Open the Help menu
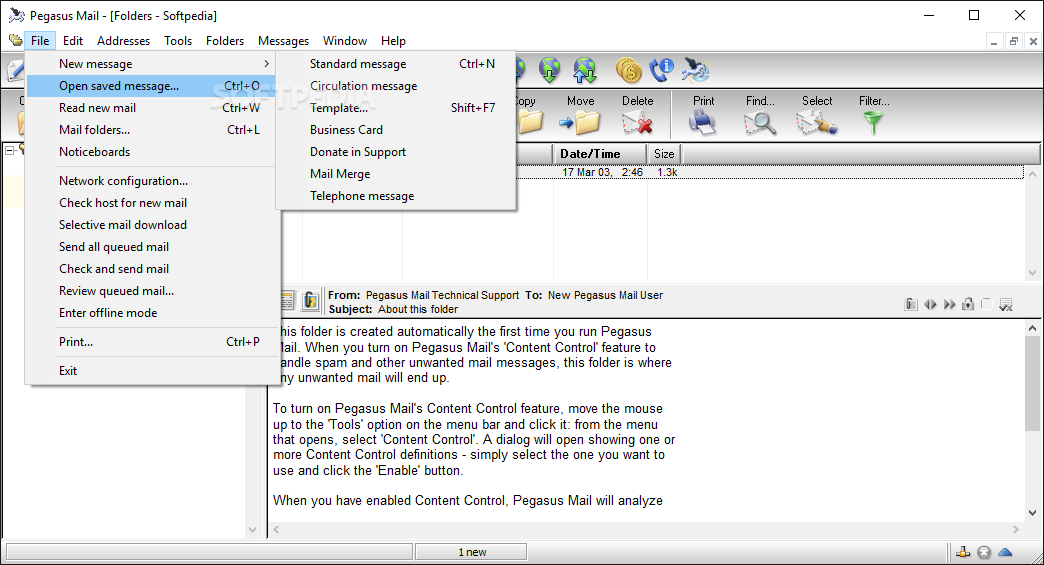1044x565 pixels. click(x=393, y=41)
